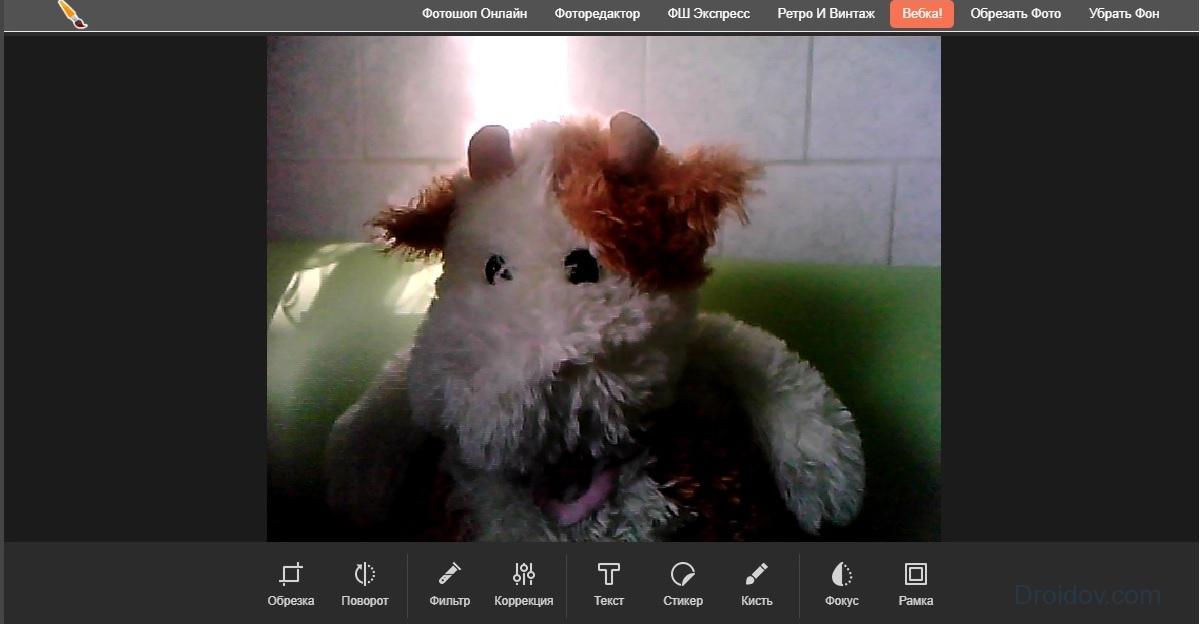
Task: Select the Обрезка crop tool icon
Action: tap(291, 574)
